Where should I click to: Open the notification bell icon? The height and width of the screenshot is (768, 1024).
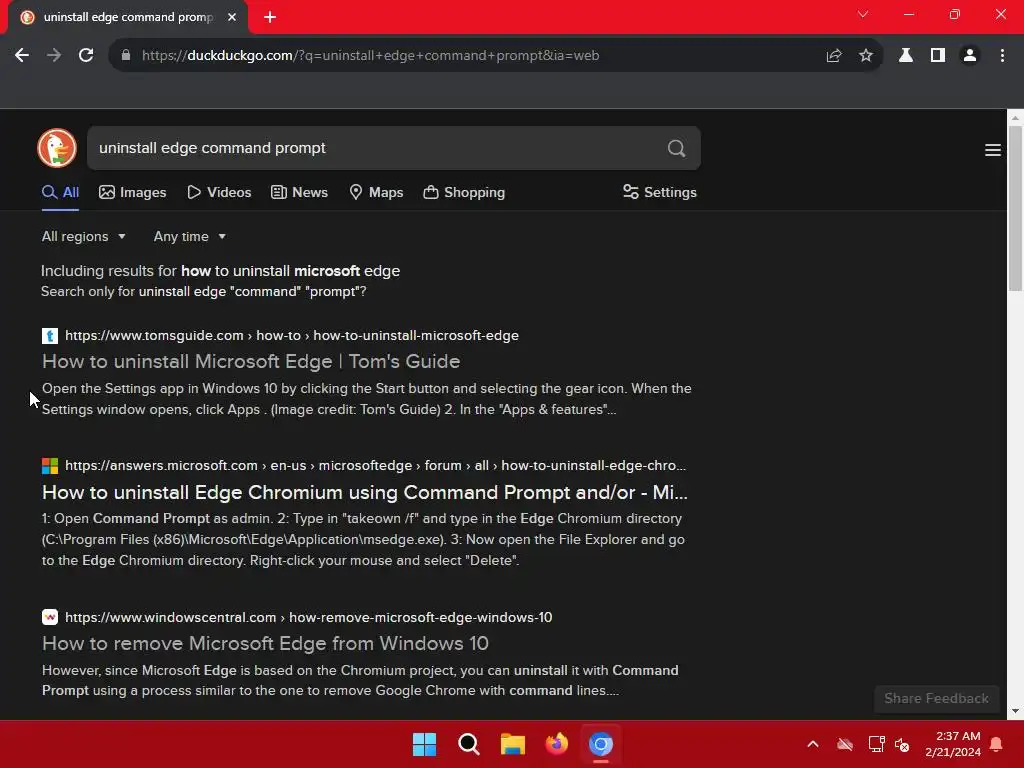(x=997, y=744)
